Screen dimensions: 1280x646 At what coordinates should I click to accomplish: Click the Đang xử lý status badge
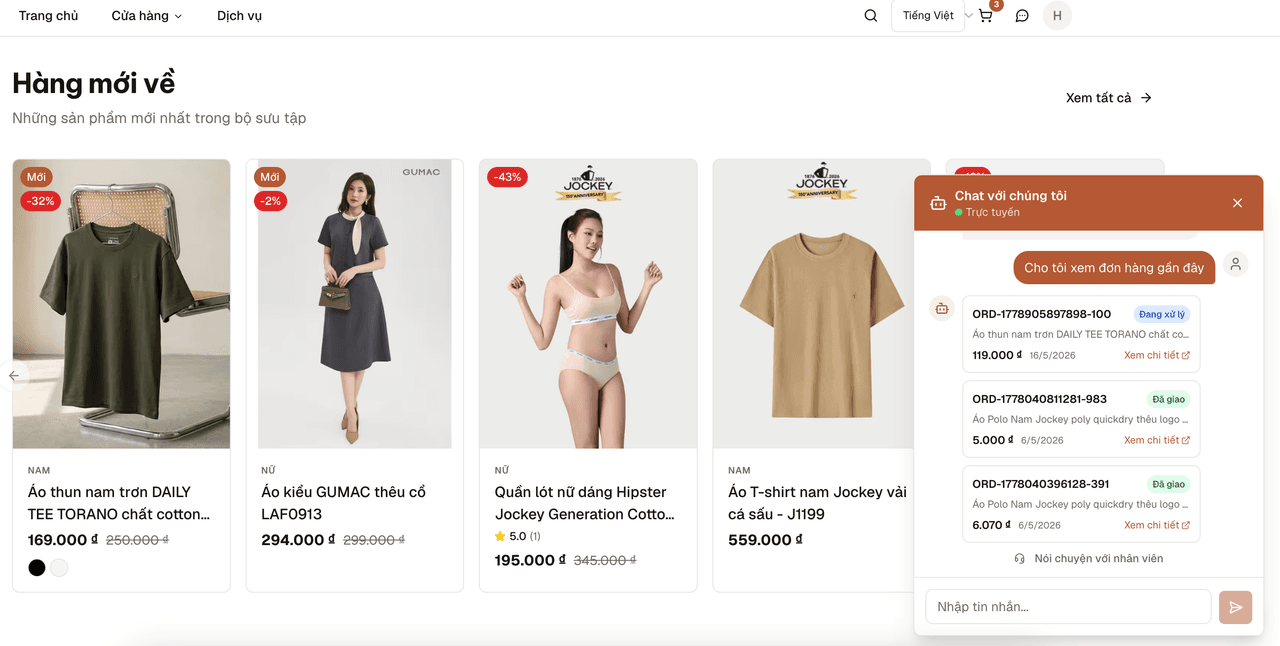[1161, 314]
